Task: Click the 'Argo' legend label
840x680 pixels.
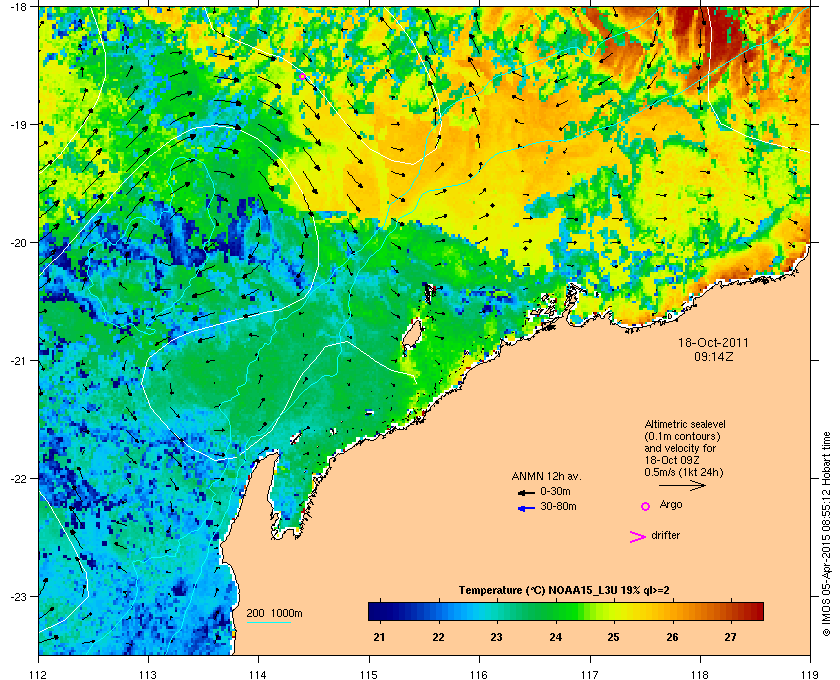Action: click(671, 505)
